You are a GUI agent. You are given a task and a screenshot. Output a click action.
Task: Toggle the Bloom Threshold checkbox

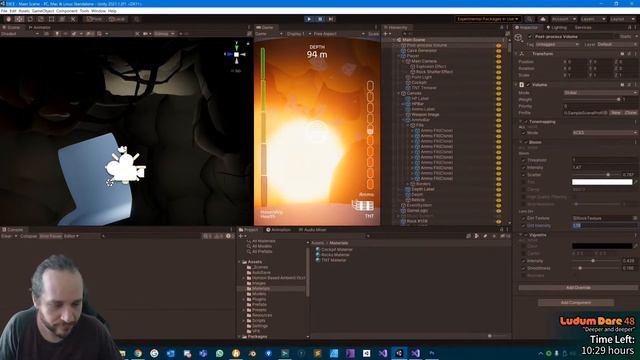[x=523, y=160]
